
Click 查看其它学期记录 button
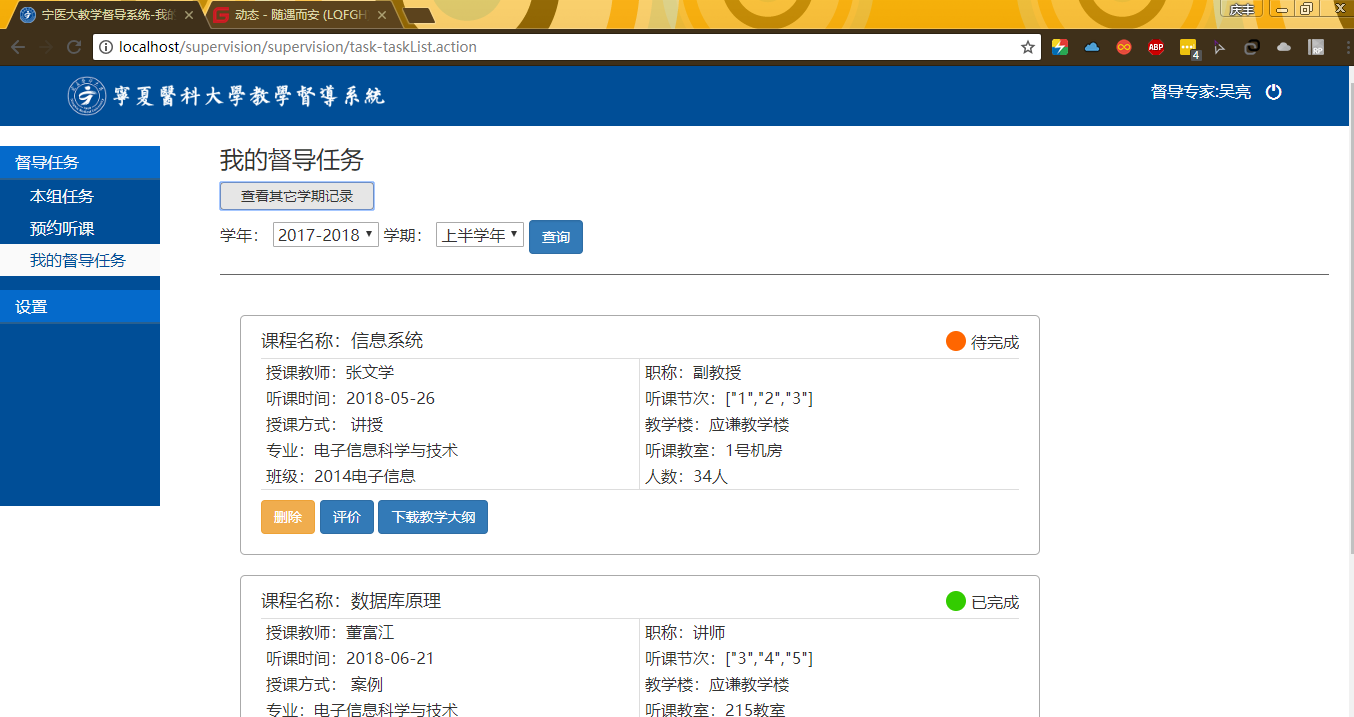tap(297, 196)
